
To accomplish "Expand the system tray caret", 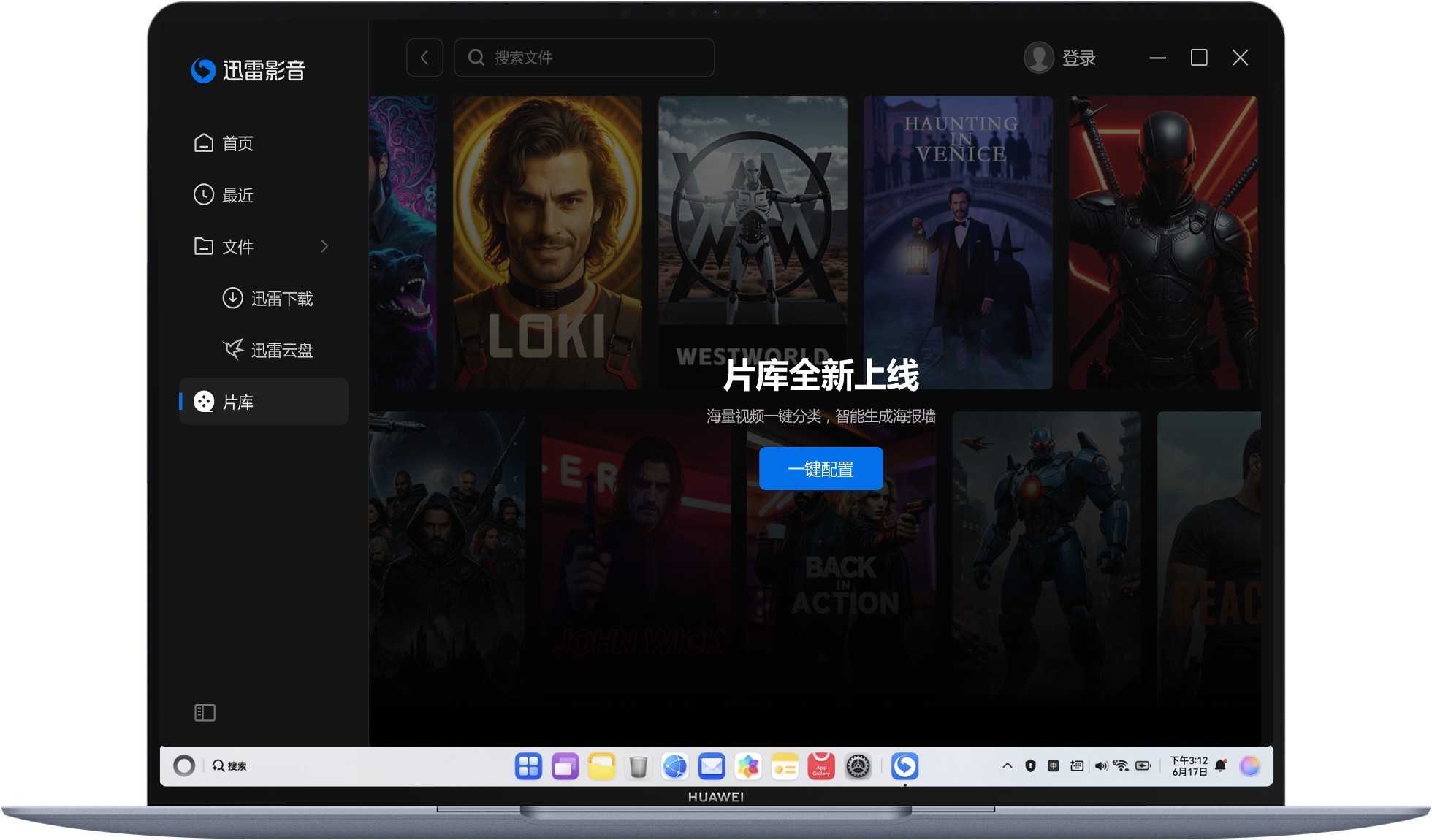I will pyautogui.click(x=1007, y=766).
